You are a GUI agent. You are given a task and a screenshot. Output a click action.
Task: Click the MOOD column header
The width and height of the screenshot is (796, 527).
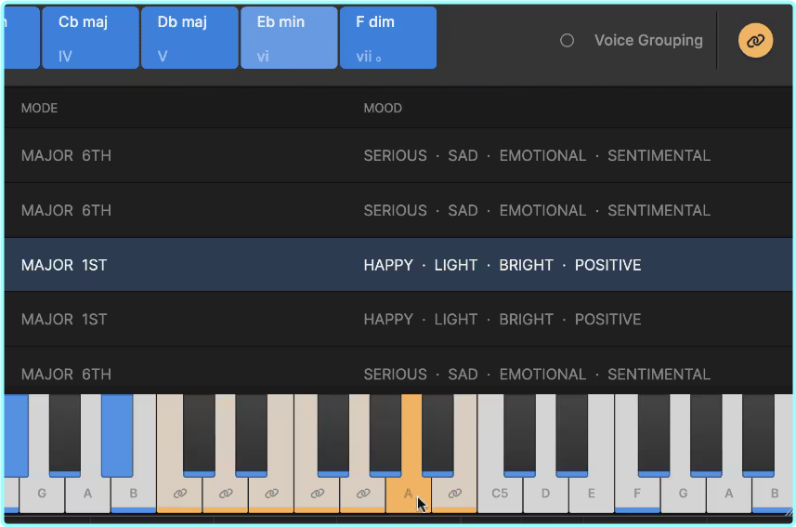(x=382, y=108)
